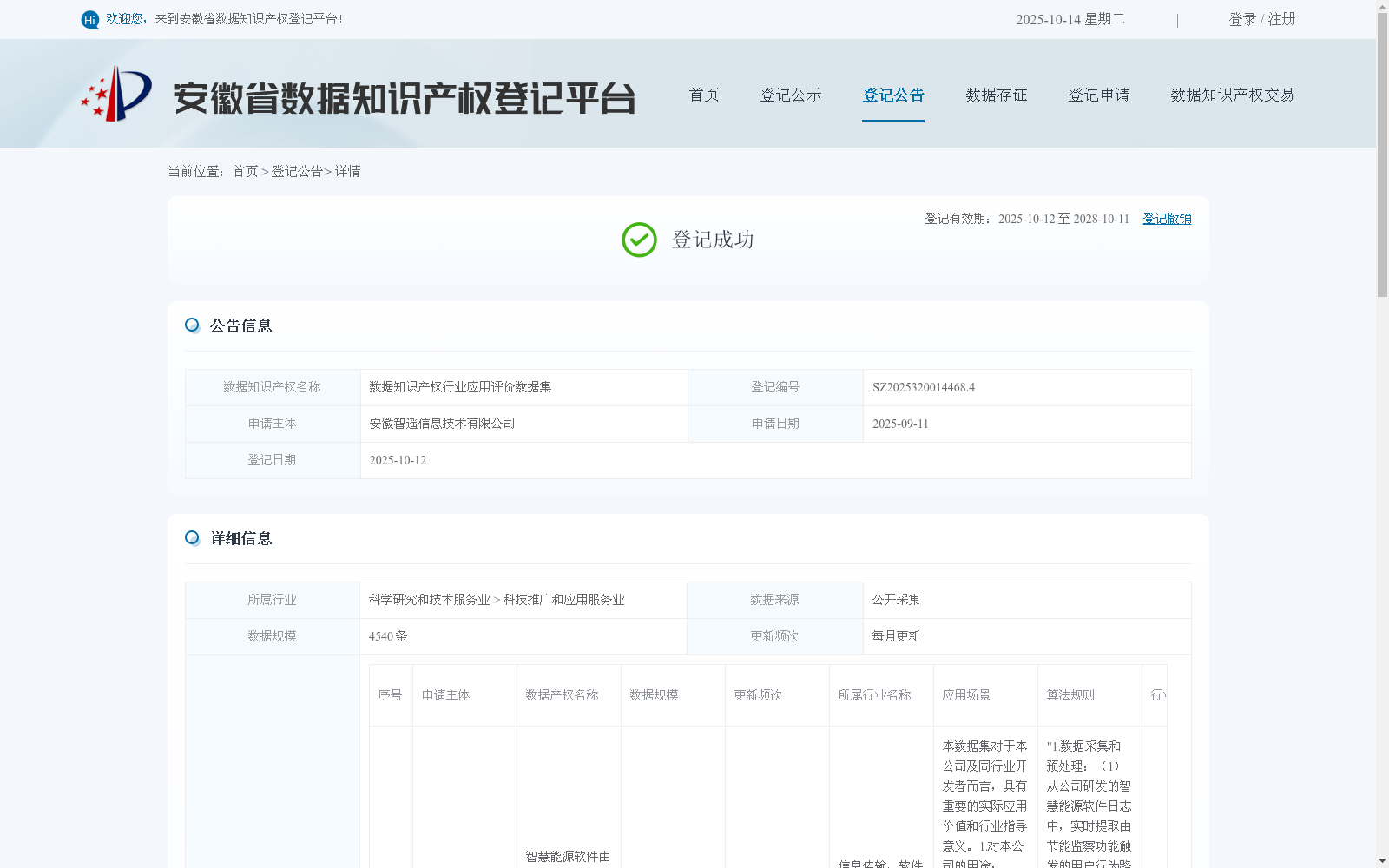
Task: Go to 登记公示 nav tab
Action: pyautogui.click(x=791, y=95)
